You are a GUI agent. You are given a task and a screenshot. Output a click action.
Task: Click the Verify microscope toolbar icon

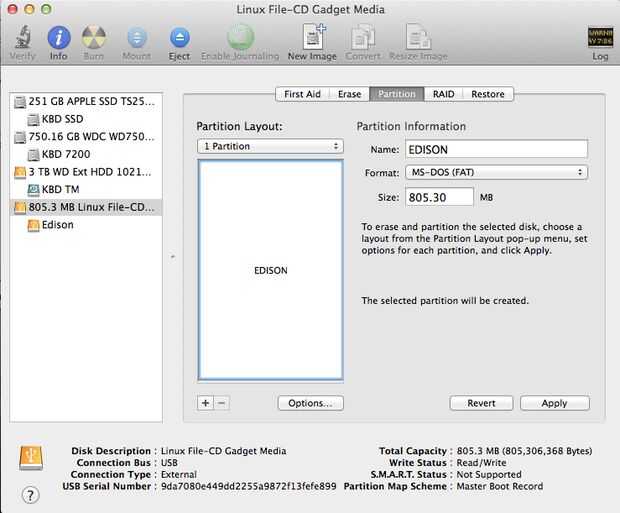[23, 37]
